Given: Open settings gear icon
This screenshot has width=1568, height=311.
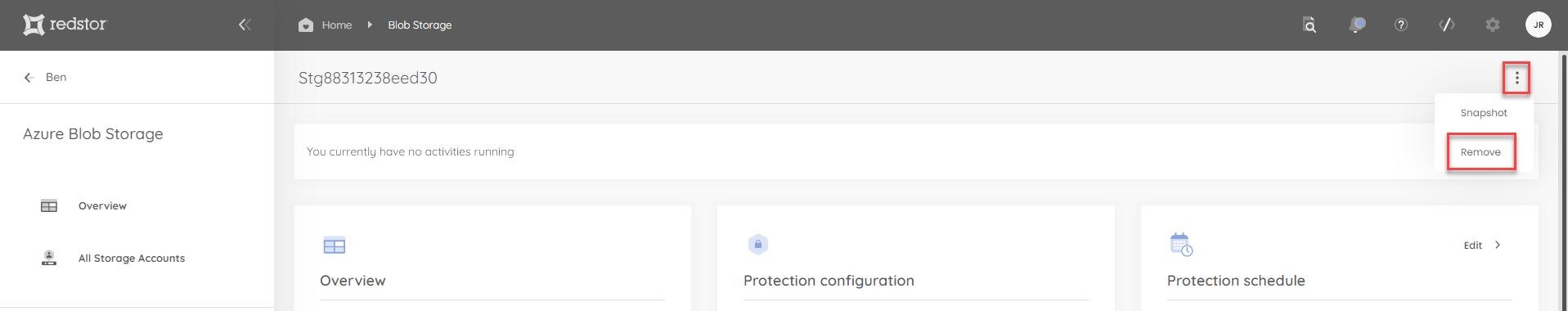Looking at the screenshot, I should click(1493, 25).
